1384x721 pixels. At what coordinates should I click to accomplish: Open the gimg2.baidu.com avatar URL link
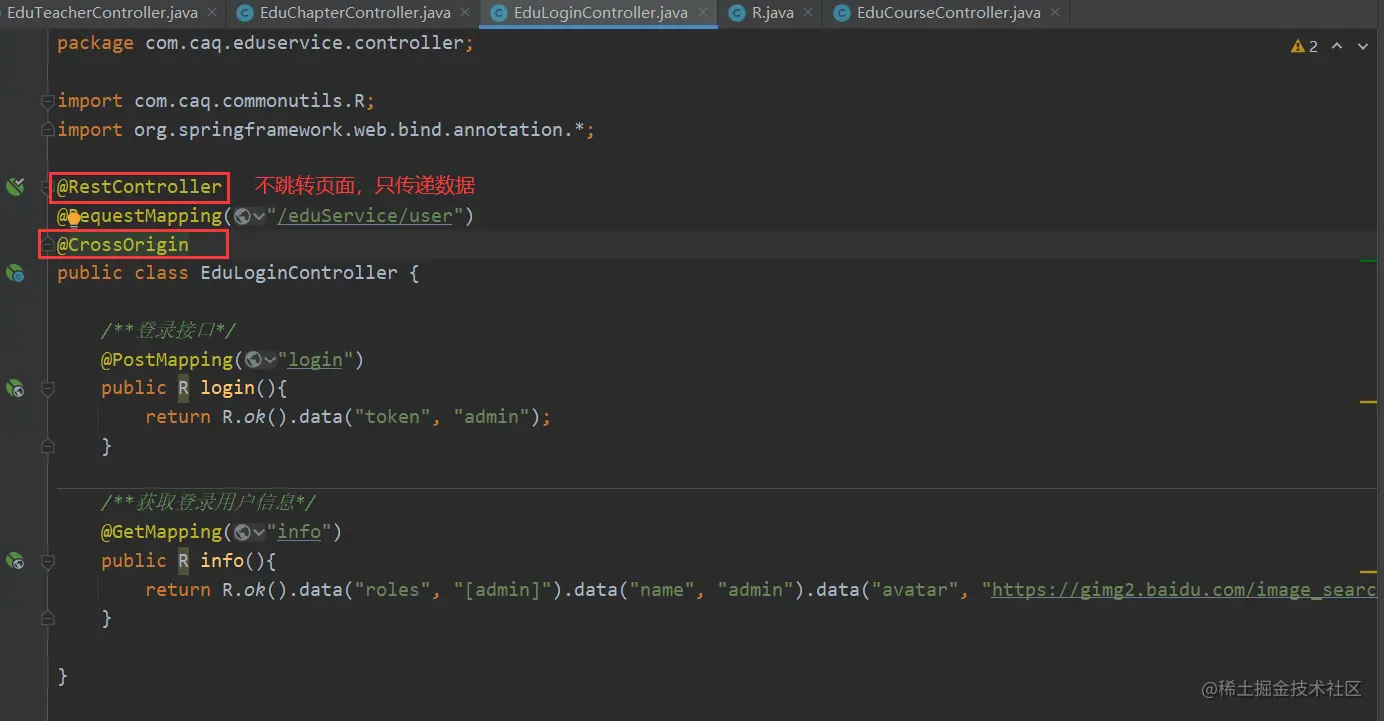(x=1184, y=590)
